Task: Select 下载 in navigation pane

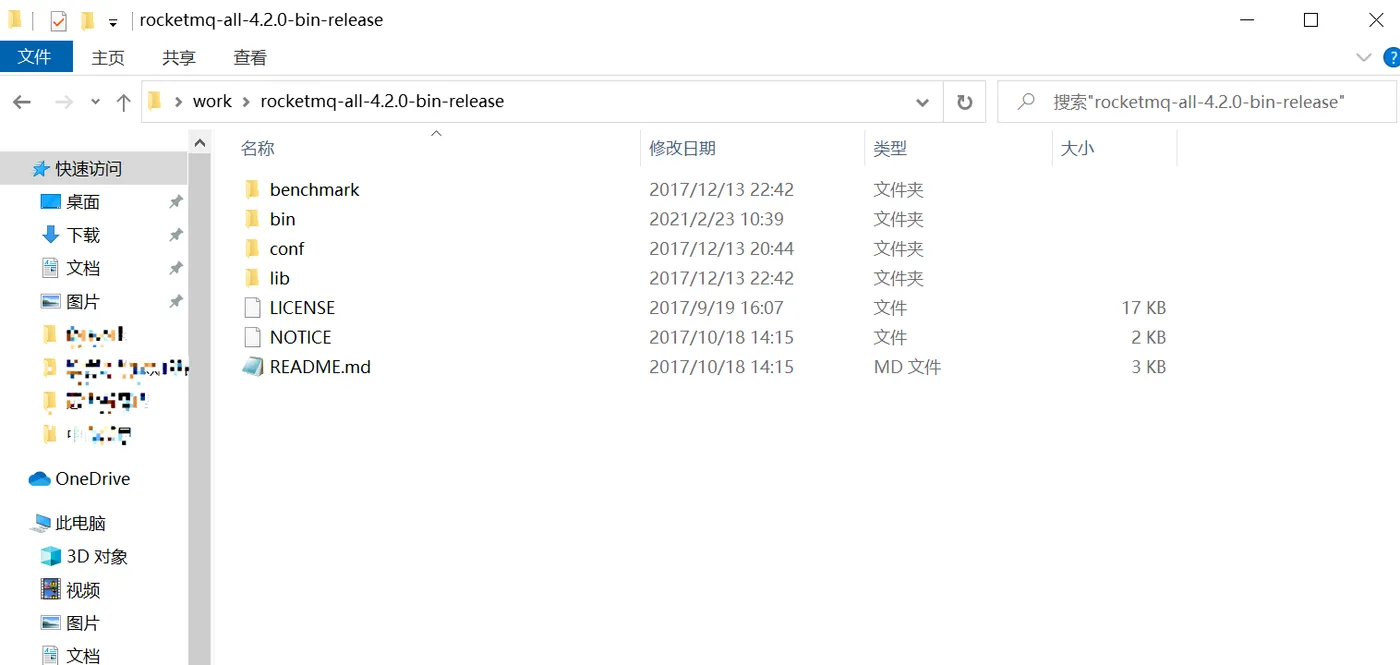Action: [x=83, y=235]
